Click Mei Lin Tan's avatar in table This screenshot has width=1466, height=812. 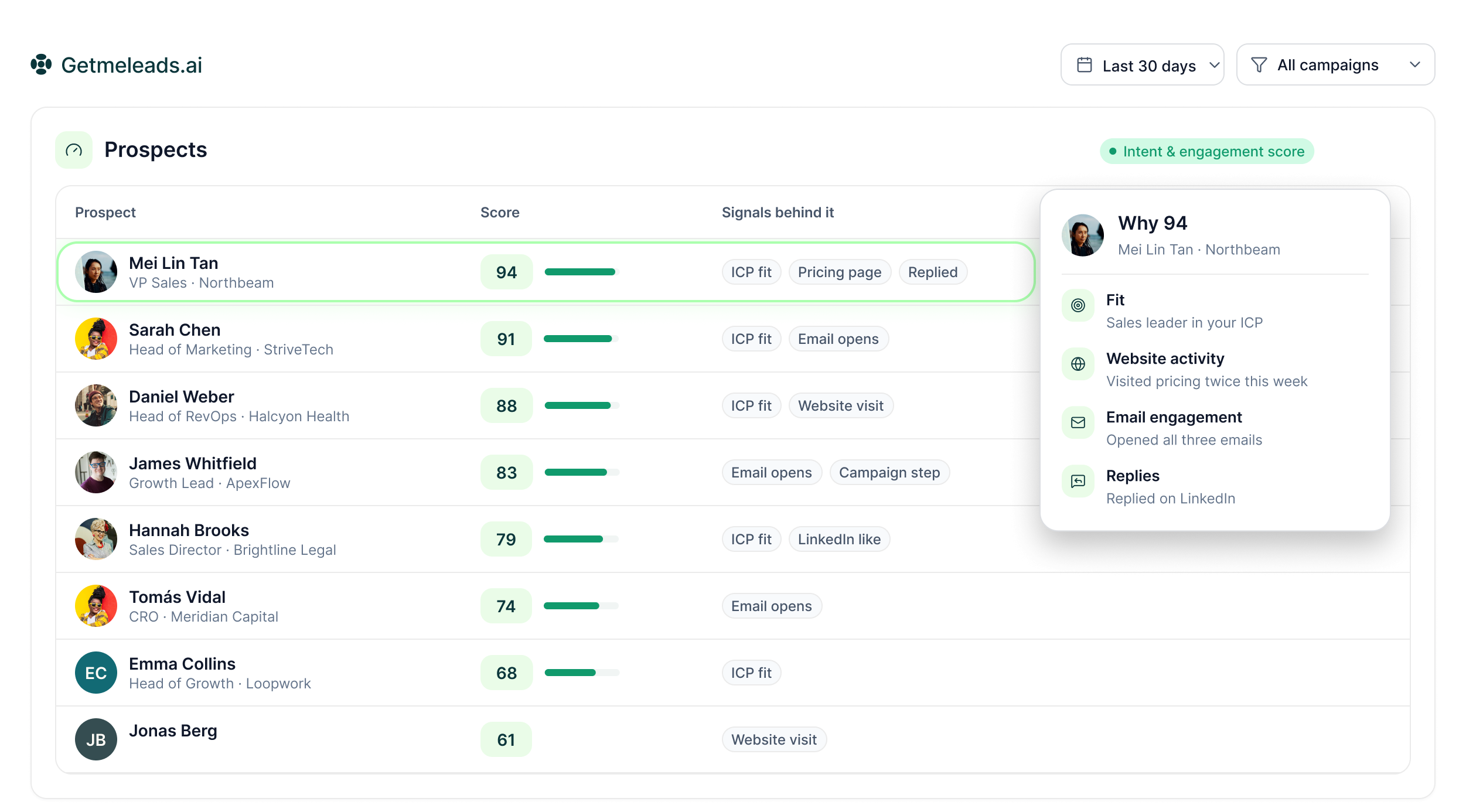pos(96,272)
